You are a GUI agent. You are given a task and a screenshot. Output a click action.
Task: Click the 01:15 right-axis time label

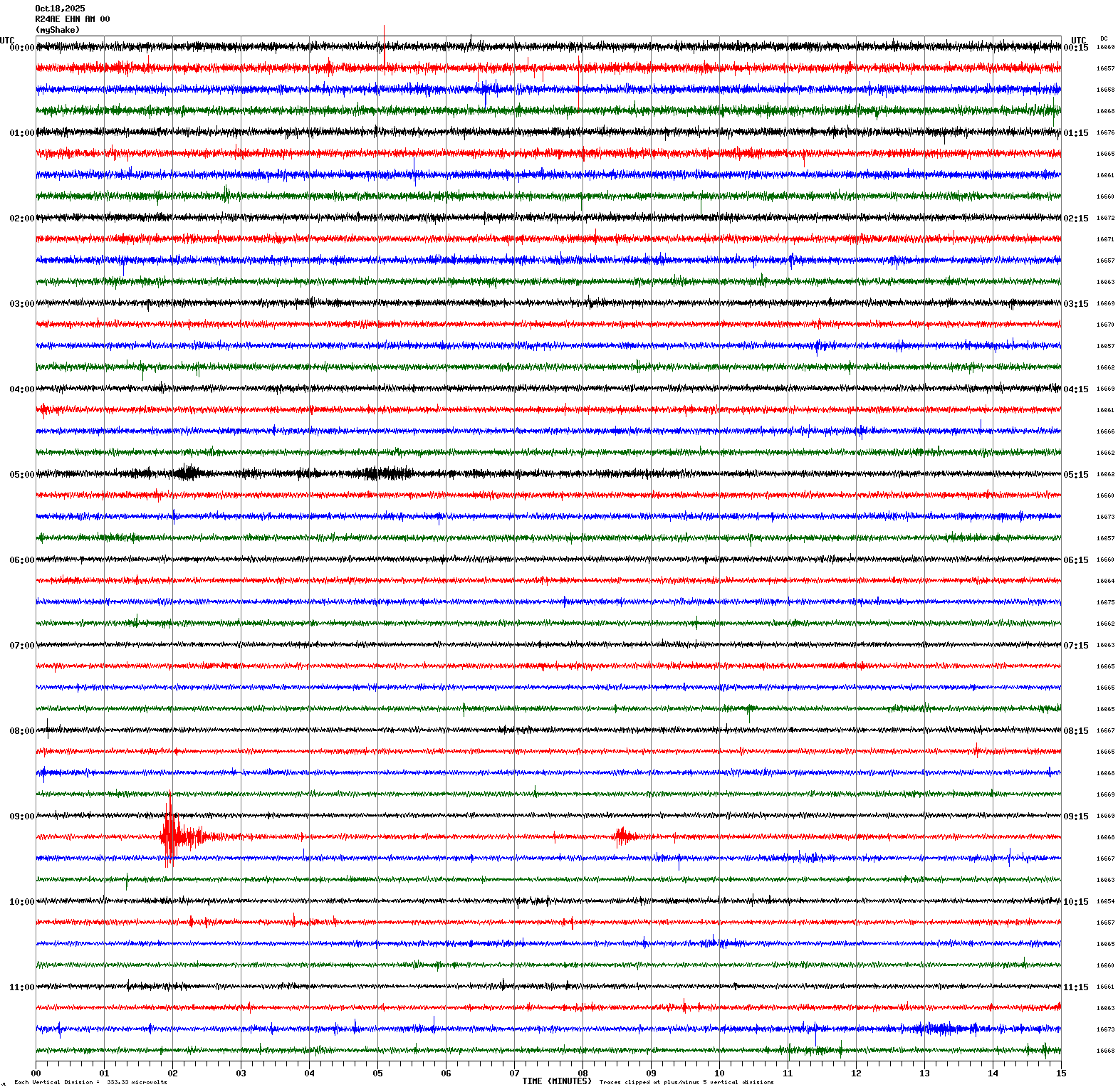[x=1076, y=133]
